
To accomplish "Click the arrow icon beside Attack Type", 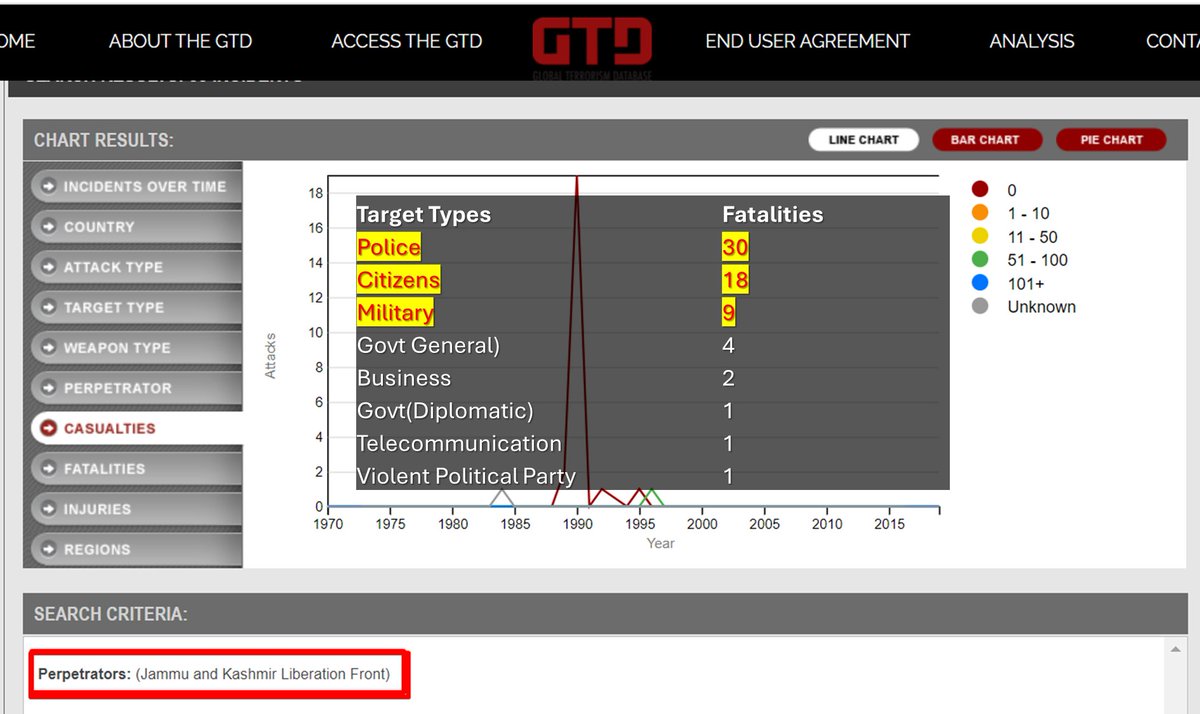I will pos(47,267).
